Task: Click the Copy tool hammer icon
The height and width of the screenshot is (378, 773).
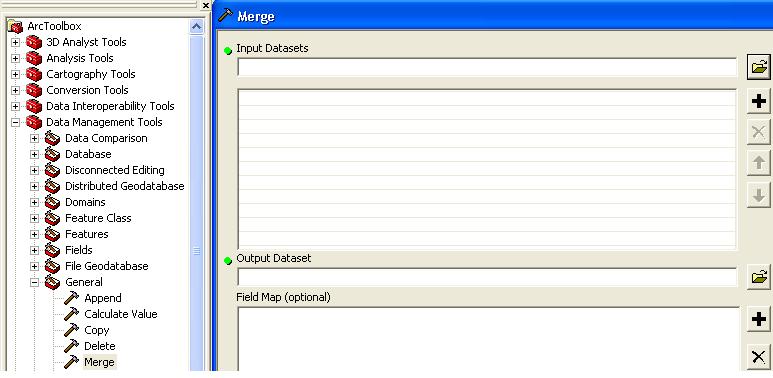Action: (71, 330)
